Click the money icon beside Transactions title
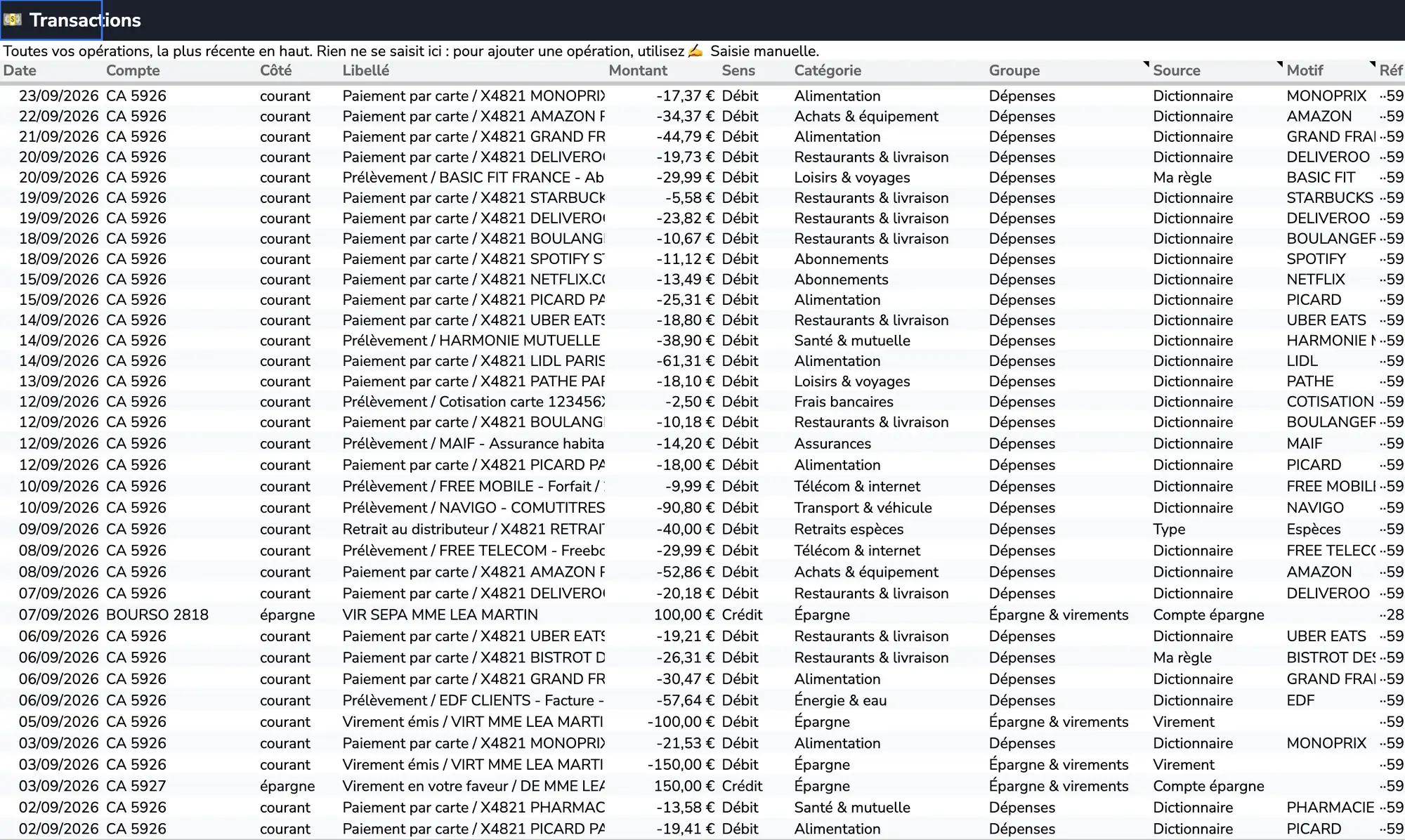1405x840 pixels. pyautogui.click(x=13, y=20)
